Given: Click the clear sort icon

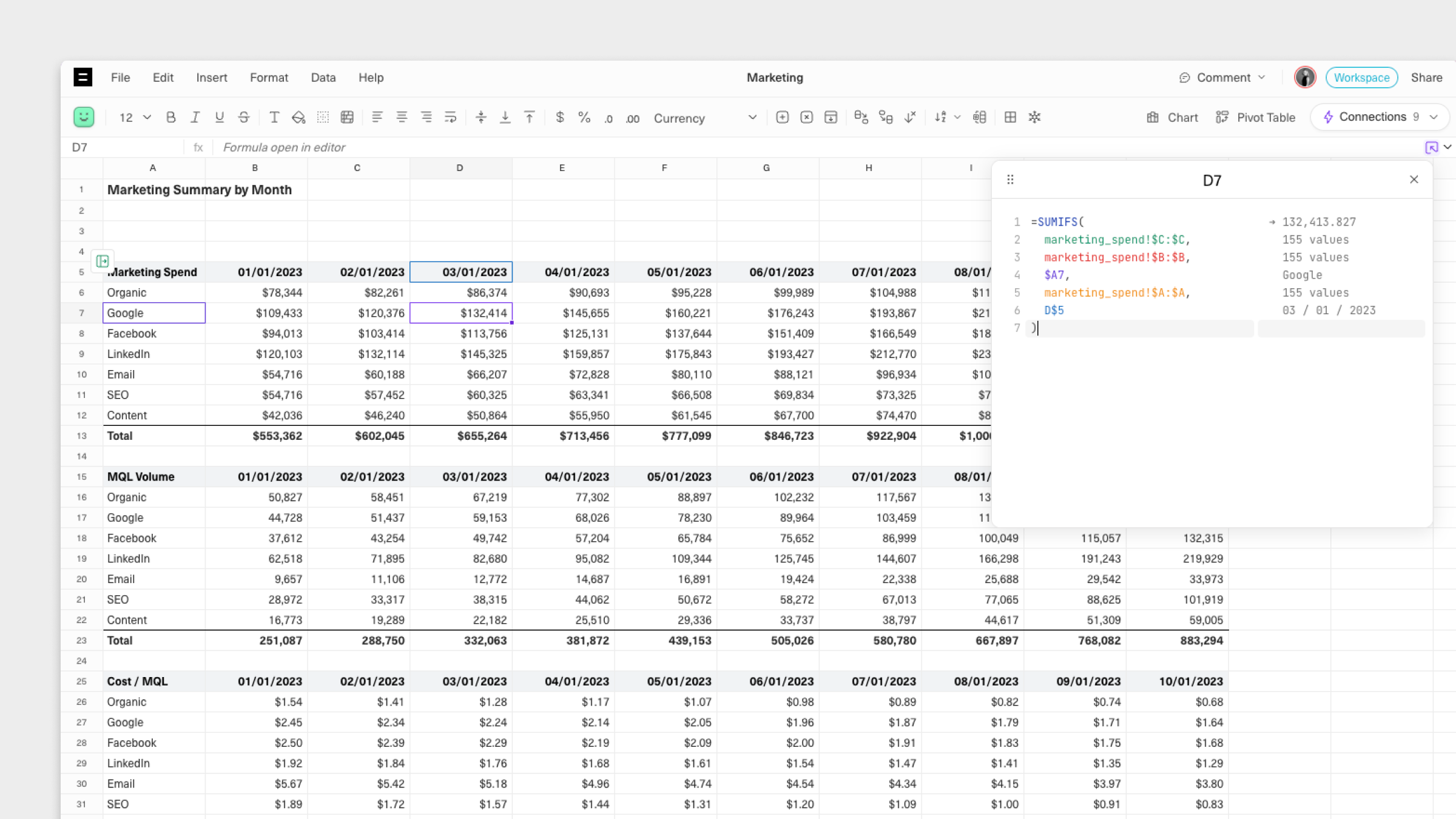Looking at the screenshot, I should click(910, 117).
